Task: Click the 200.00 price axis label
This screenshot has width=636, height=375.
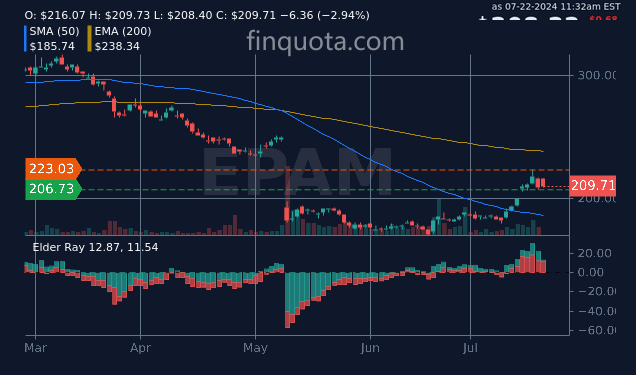Action: point(596,199)
